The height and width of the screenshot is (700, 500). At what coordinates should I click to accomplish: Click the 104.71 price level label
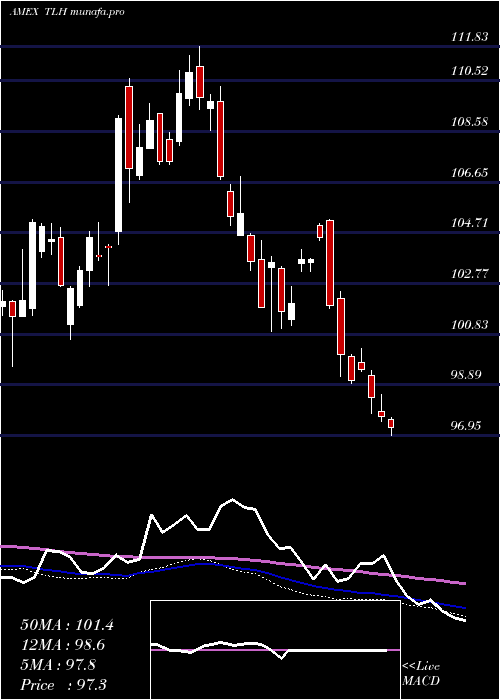pos(469,223)
